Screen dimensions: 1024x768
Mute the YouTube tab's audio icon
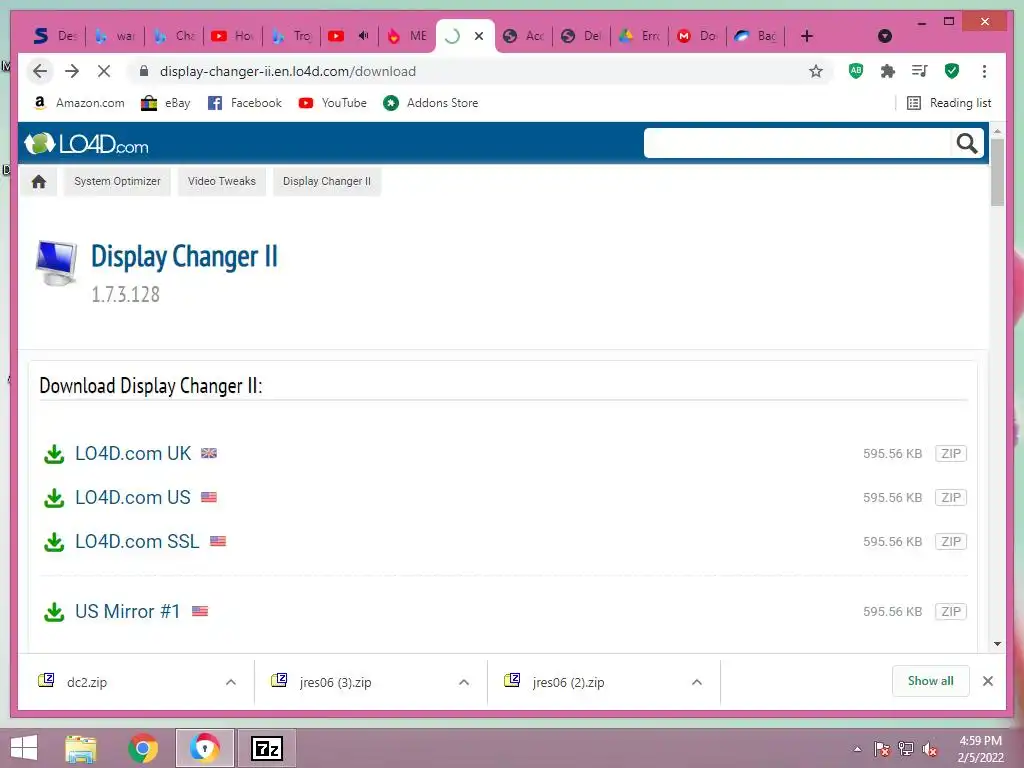point(364,36)
